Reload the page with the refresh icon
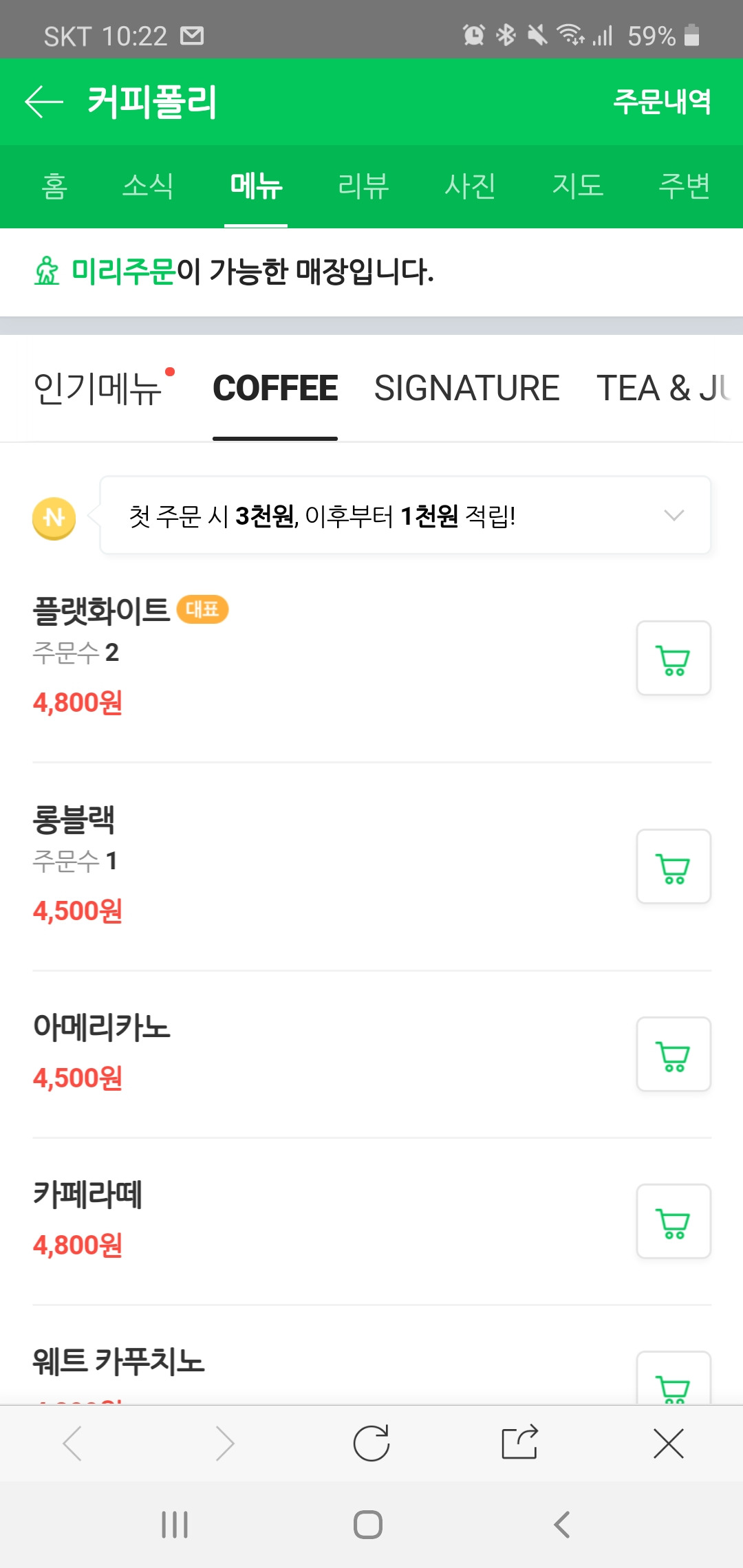This screenshot has width=743, height=1568. pos(371,1443)
